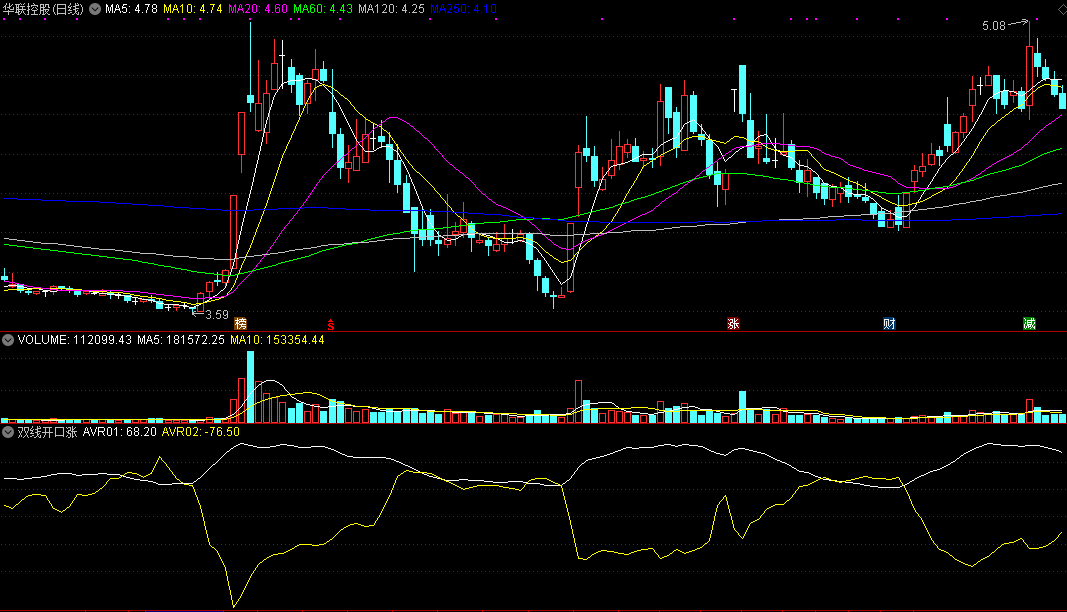Click the 5.08 high price label
This screenshot has width=1067, height=612.
coord(994,26)
